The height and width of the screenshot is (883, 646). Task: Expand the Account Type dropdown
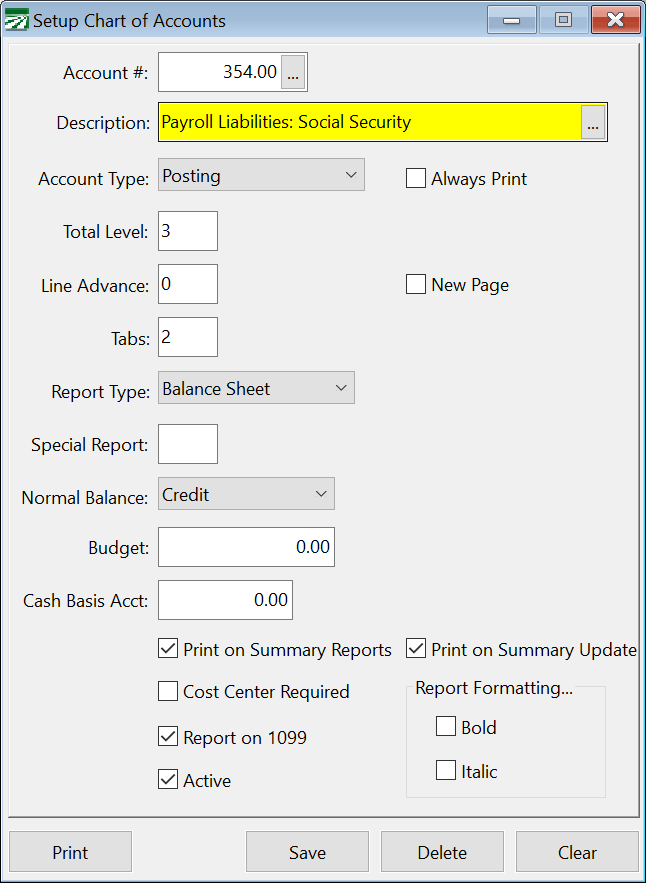point(261,175)
